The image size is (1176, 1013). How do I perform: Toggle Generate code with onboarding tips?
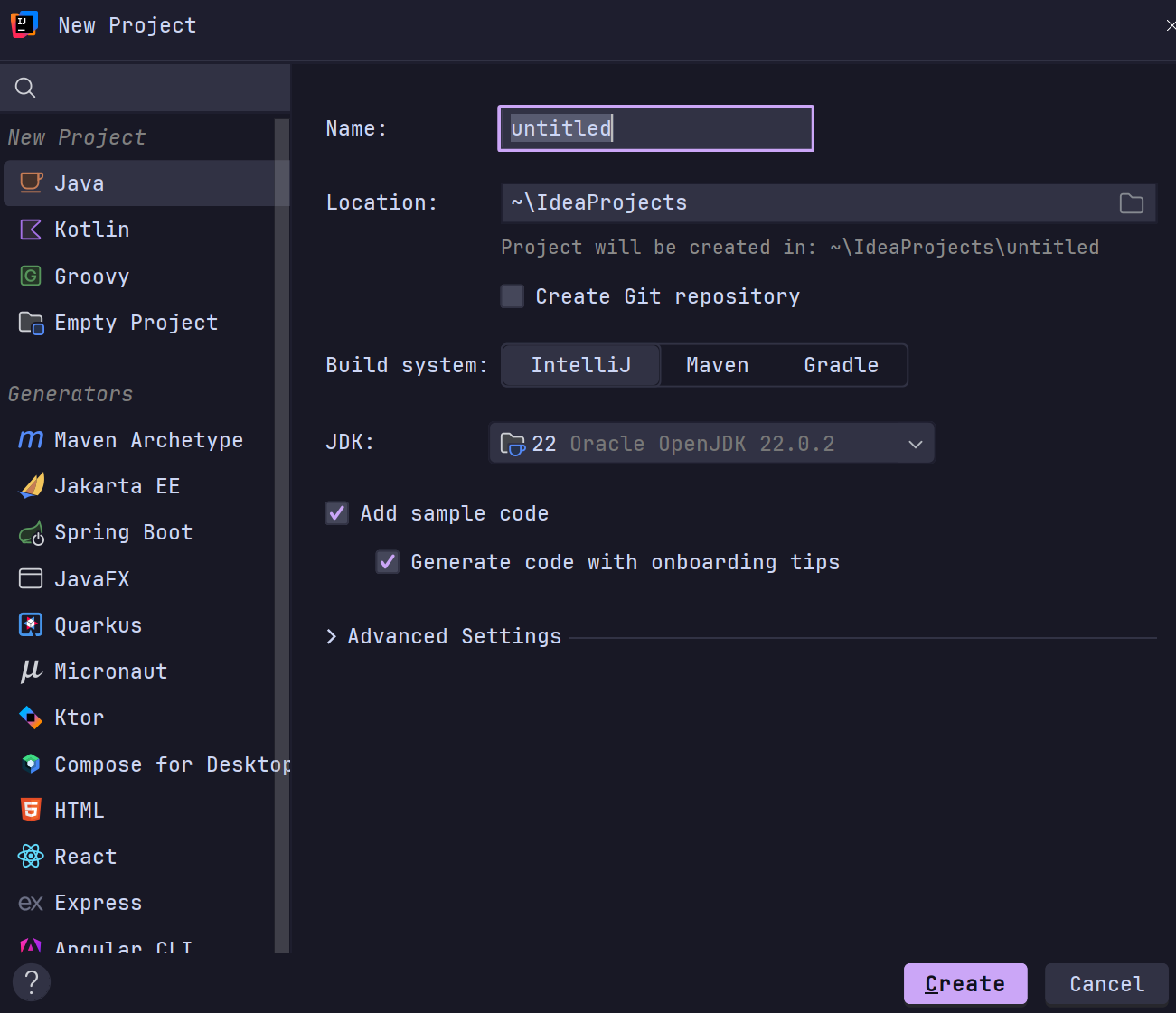[x=388, y=562]
